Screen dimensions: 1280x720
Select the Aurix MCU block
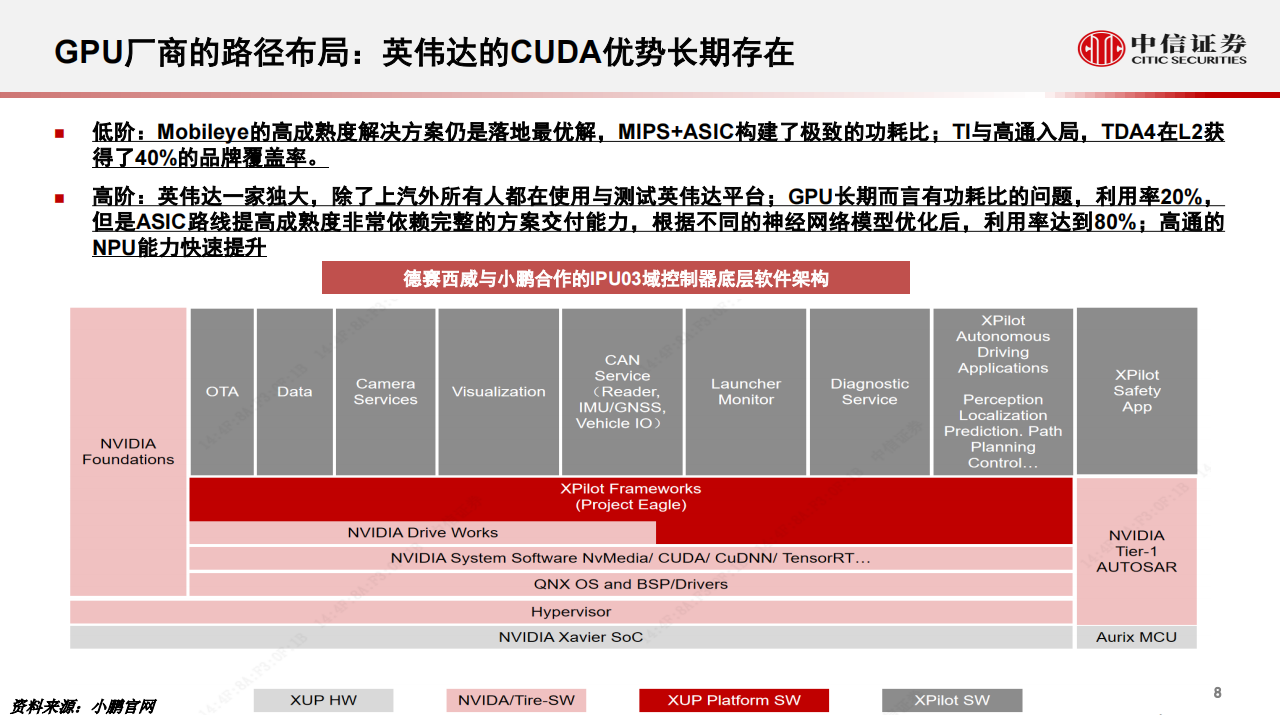[x=1137, y=637]
